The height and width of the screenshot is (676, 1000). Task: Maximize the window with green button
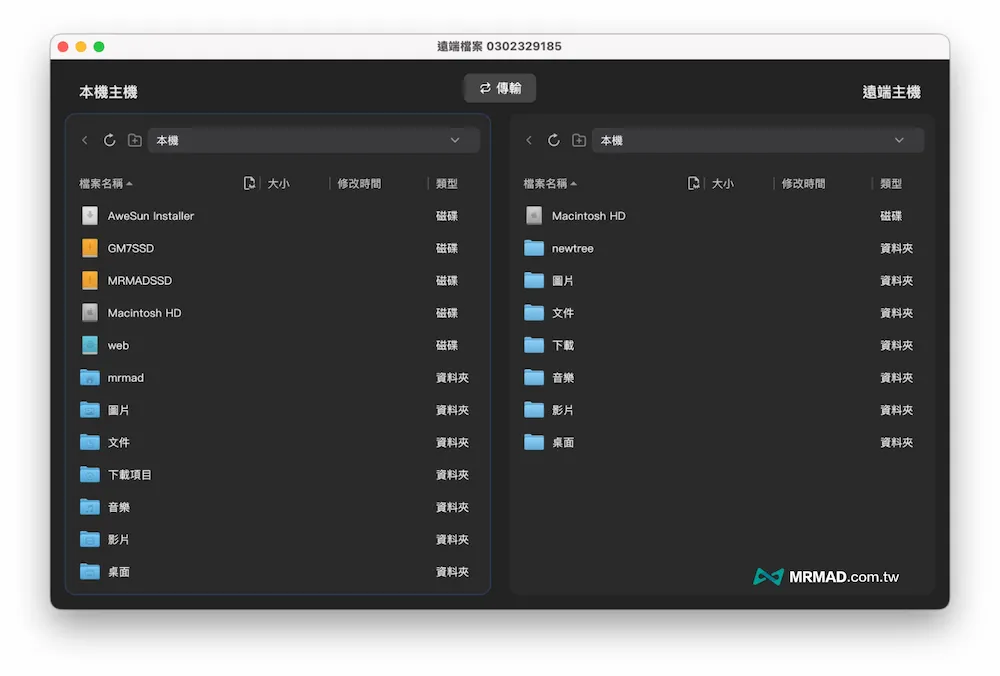coord(99,47)
